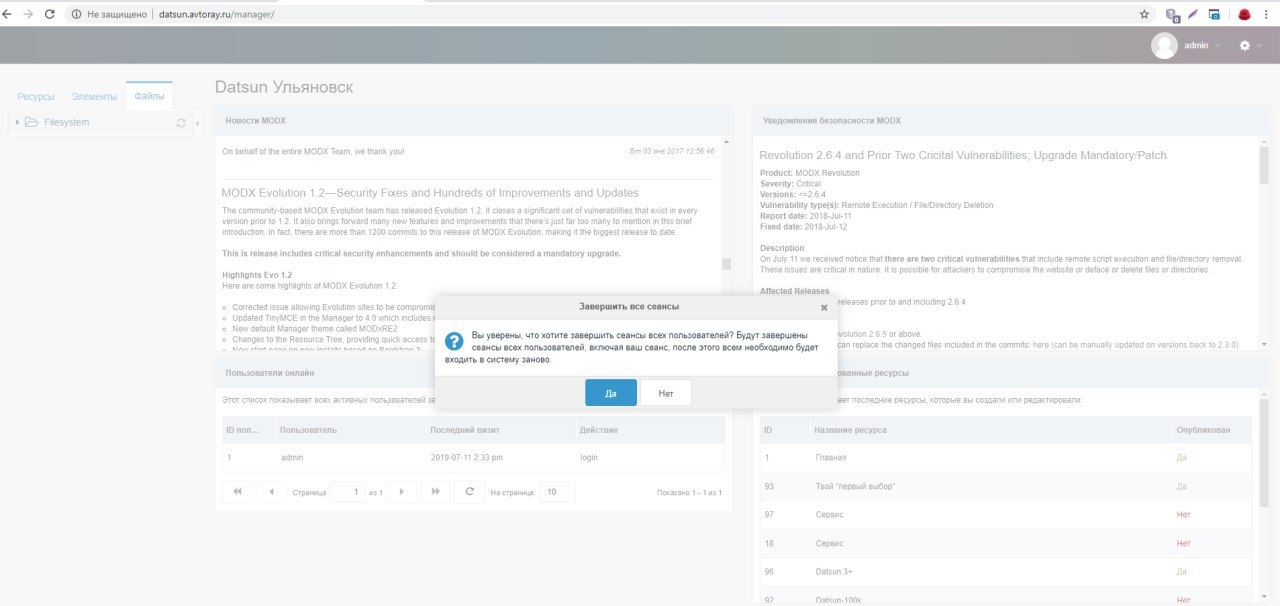This screenshot has width=1280, height=606.
Task: Click the 2019-07-11 2:33 pm cell
Action: tap(466, 457)
